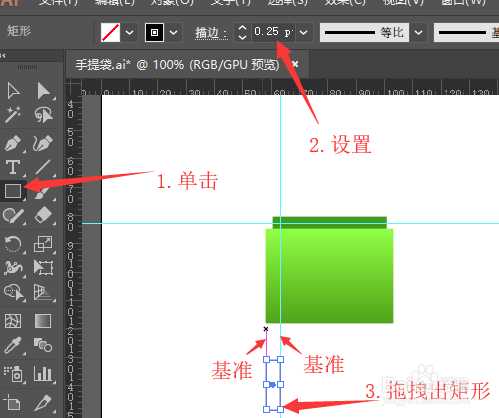499x418 pixels.
Task: Click the fill color swatch (none)
Action: (110, 32)
